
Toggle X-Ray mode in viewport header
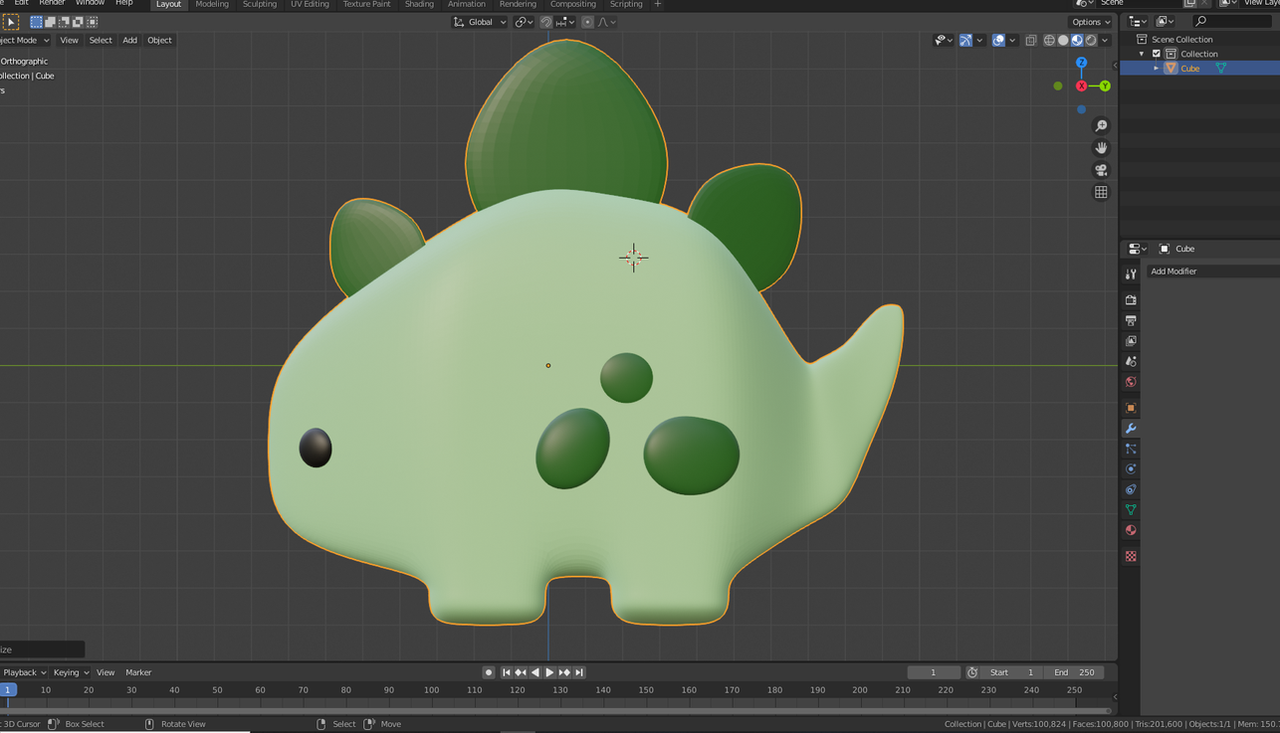[1030, 40]
